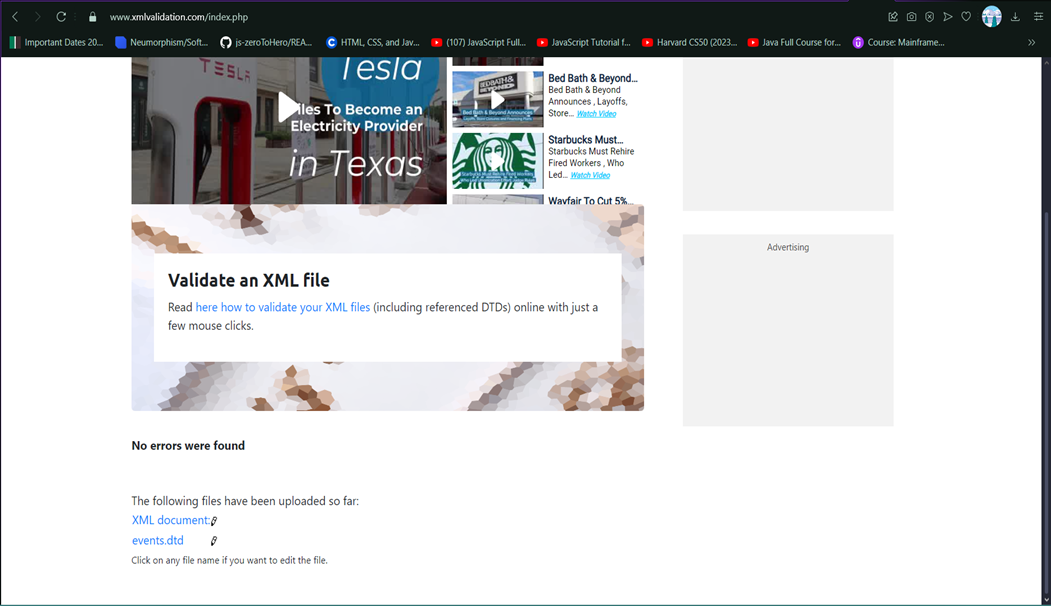
Task: Open the send/flow arrow icon
Action: [x=948, y=17]
